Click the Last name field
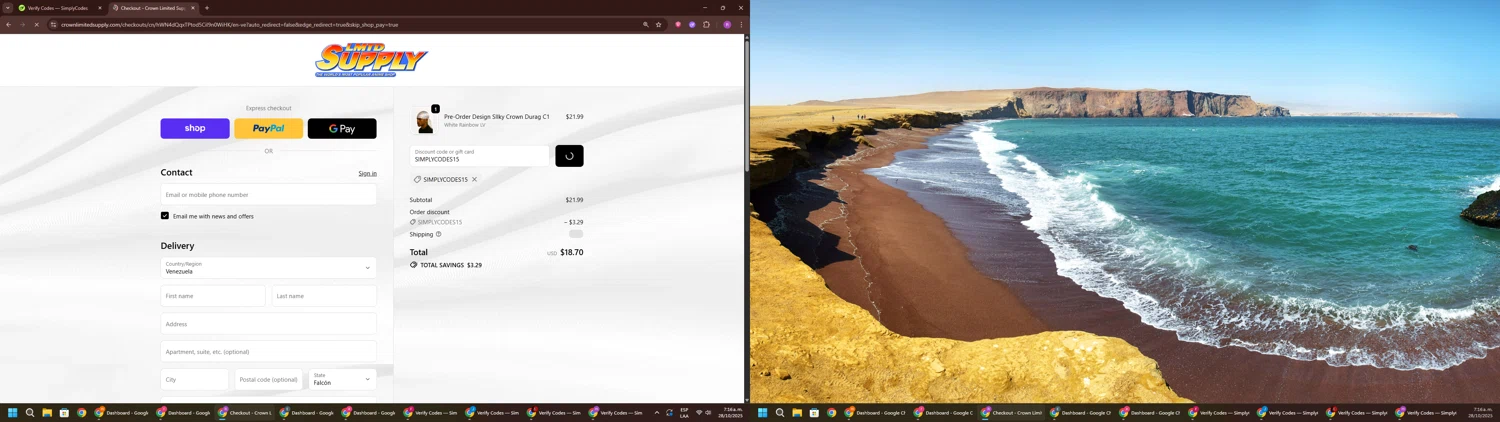The width and height of the screenshot is (1500, 422). (324, 296)
